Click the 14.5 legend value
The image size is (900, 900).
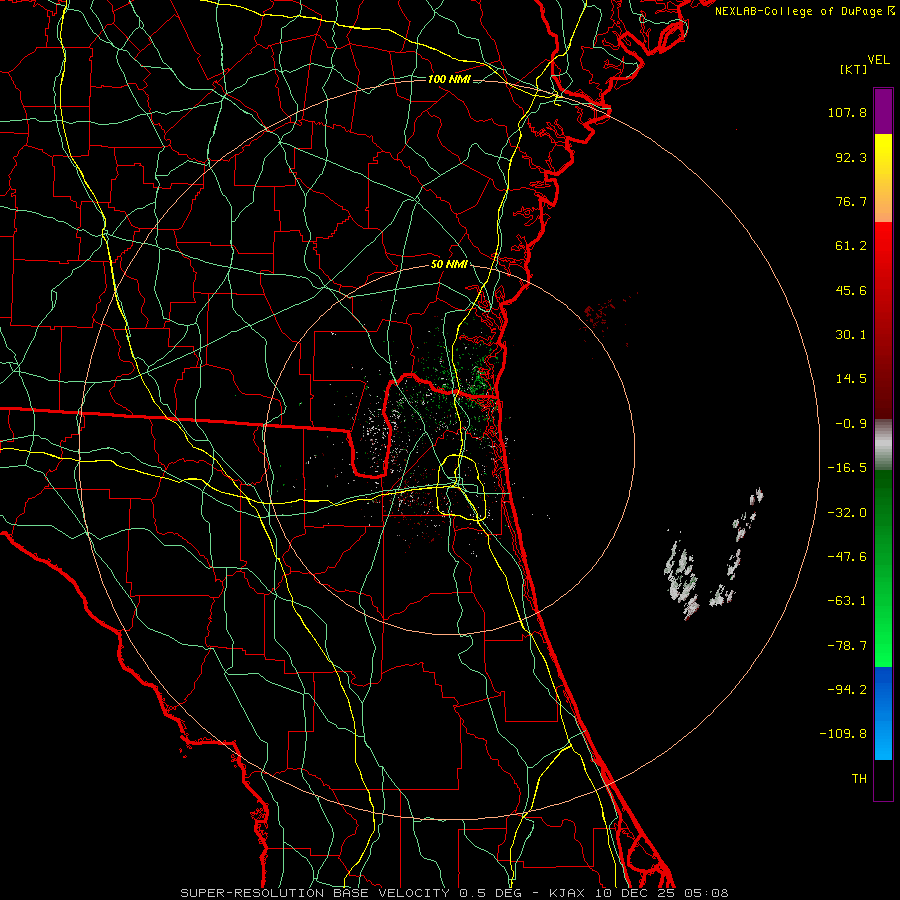851,379
